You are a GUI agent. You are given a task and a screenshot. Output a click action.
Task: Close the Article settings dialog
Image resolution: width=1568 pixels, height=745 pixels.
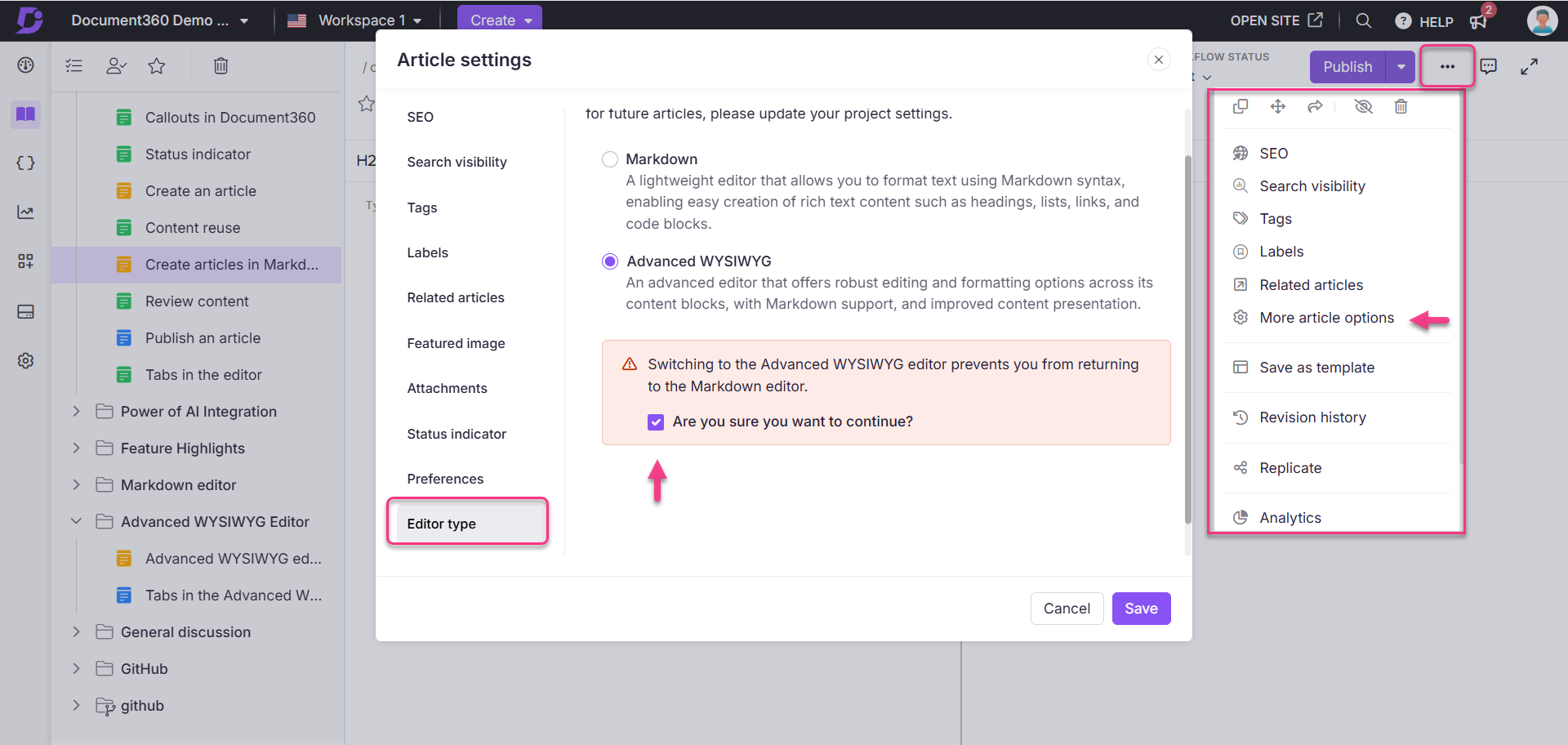1159,60
